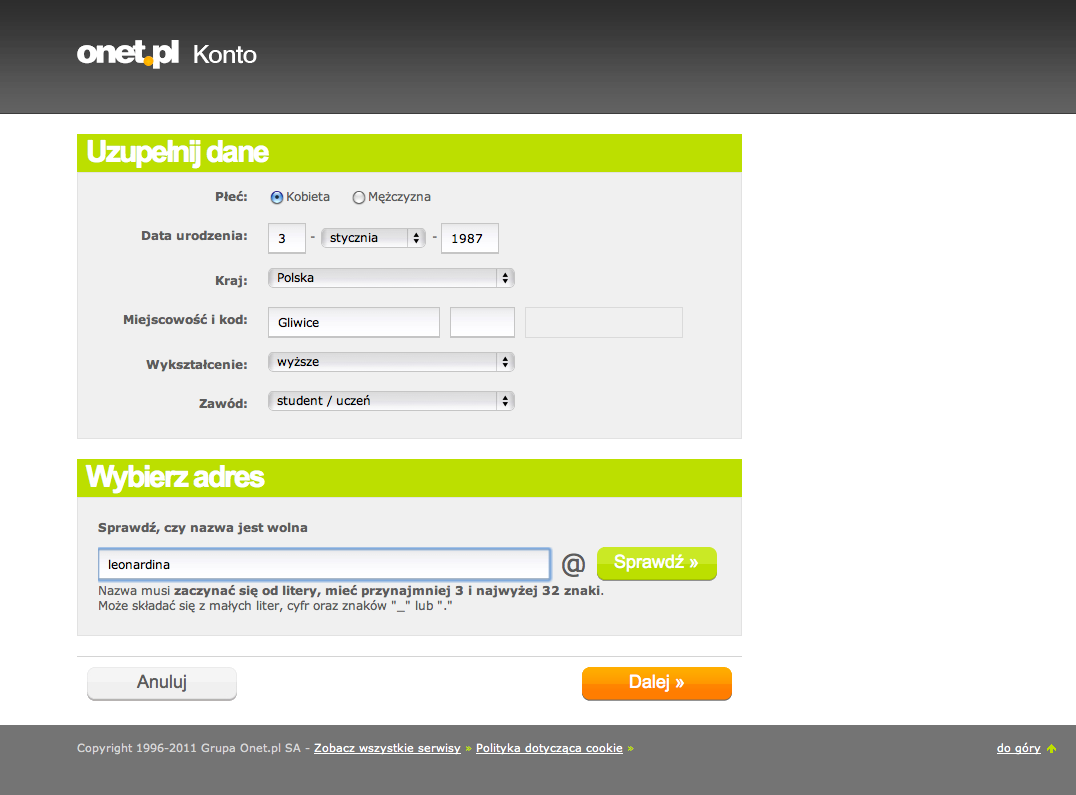The image size is (1076, 795).
Task: Select the 'Kobieta' gender option
Action: point(276,197)
